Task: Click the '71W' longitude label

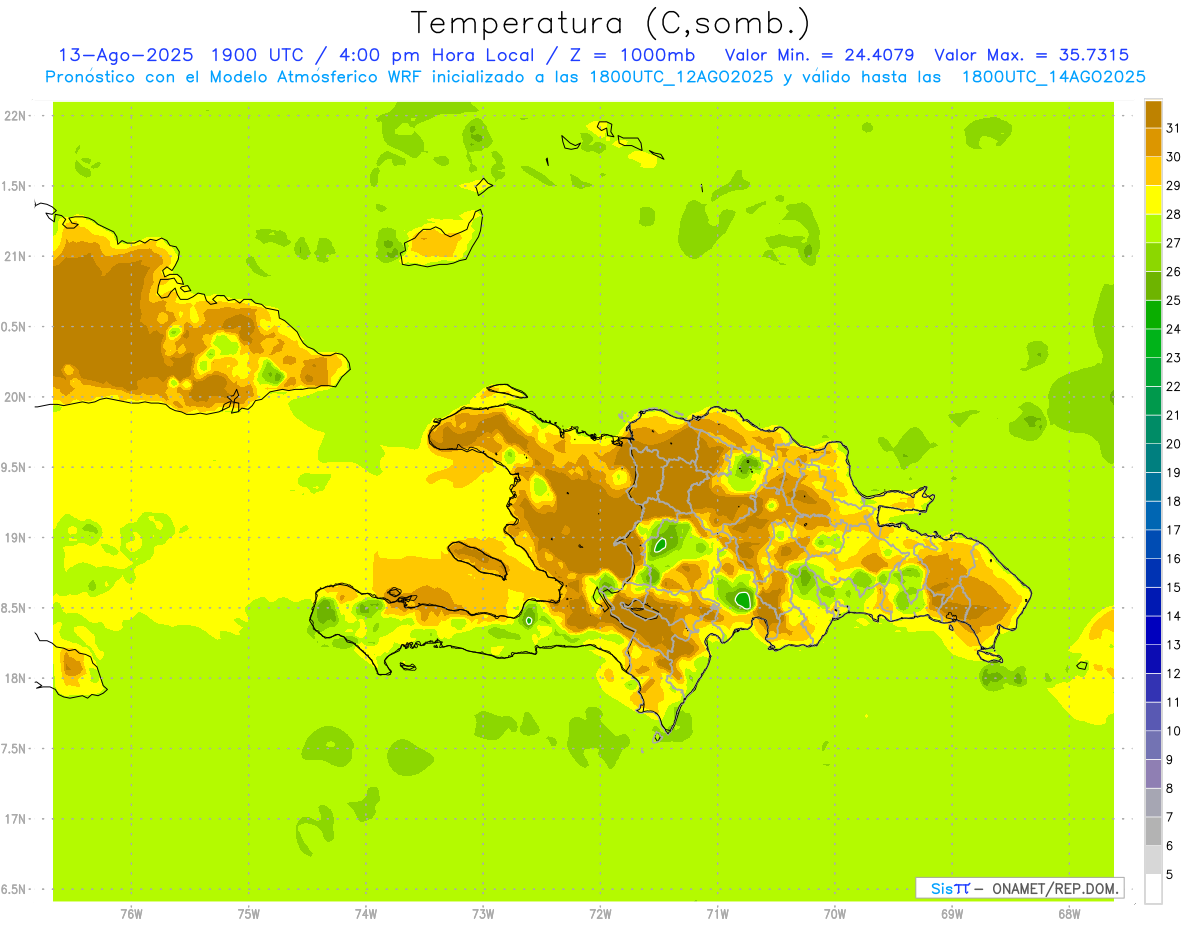Action: point(717,914)
